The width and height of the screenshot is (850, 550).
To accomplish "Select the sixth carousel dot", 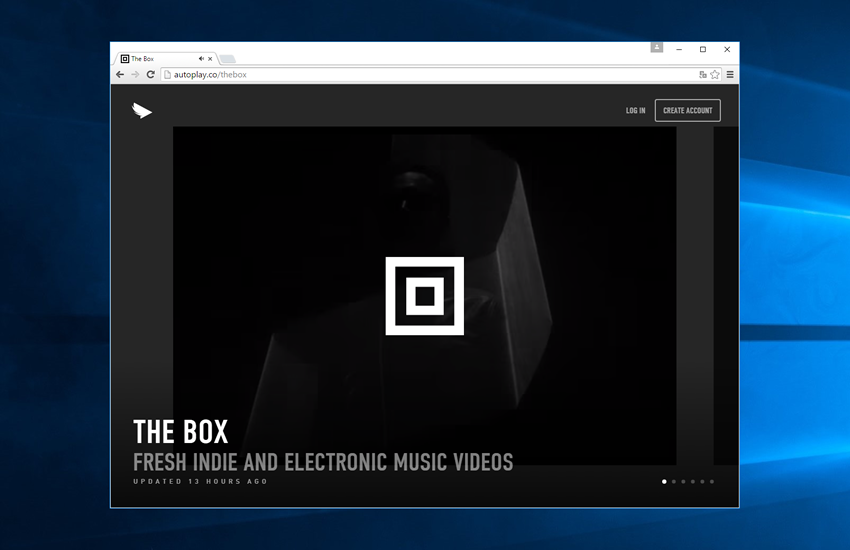I will (x=712, y=482).
